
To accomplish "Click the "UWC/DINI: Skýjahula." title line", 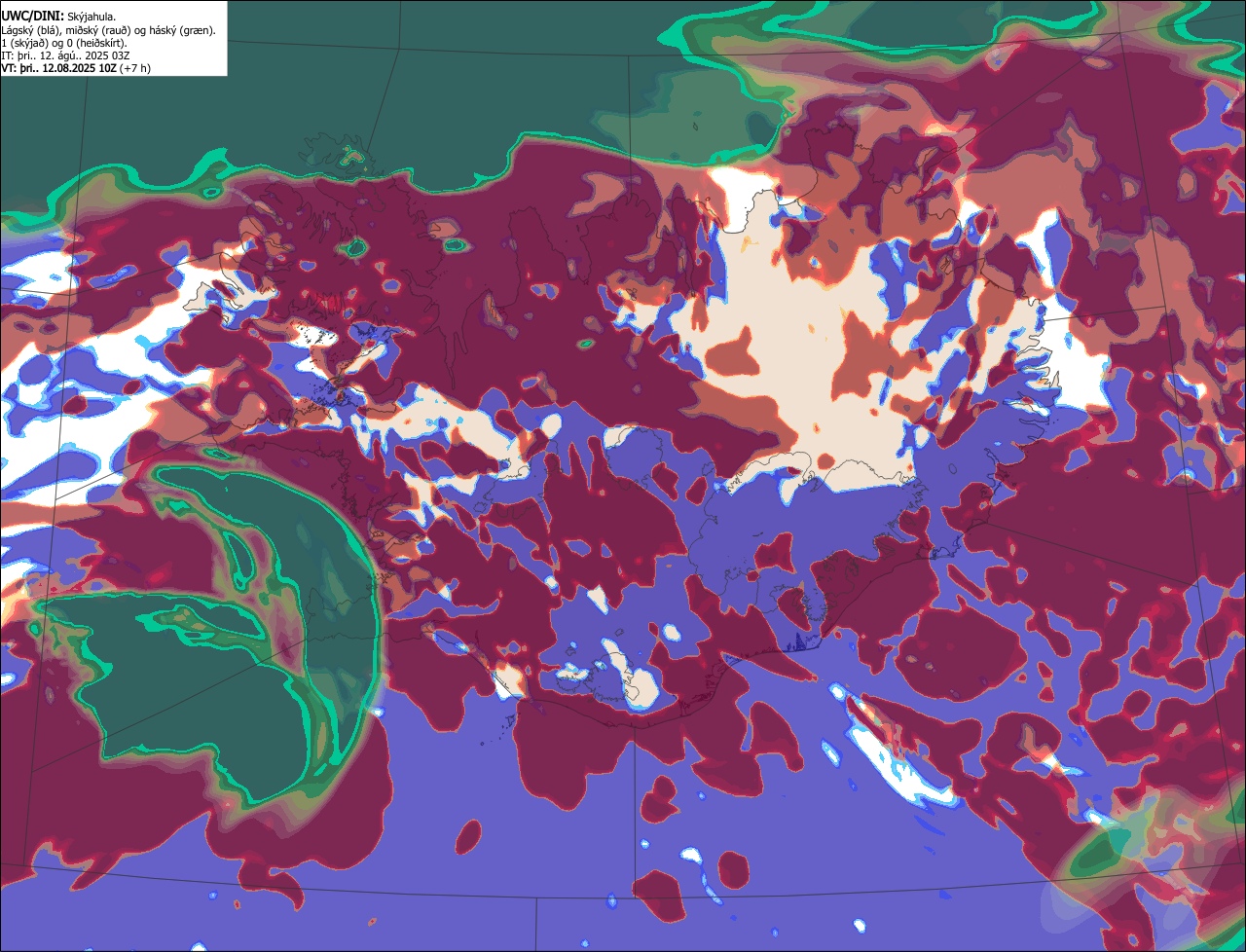I will pyautogui.click(x=58, y=17).
